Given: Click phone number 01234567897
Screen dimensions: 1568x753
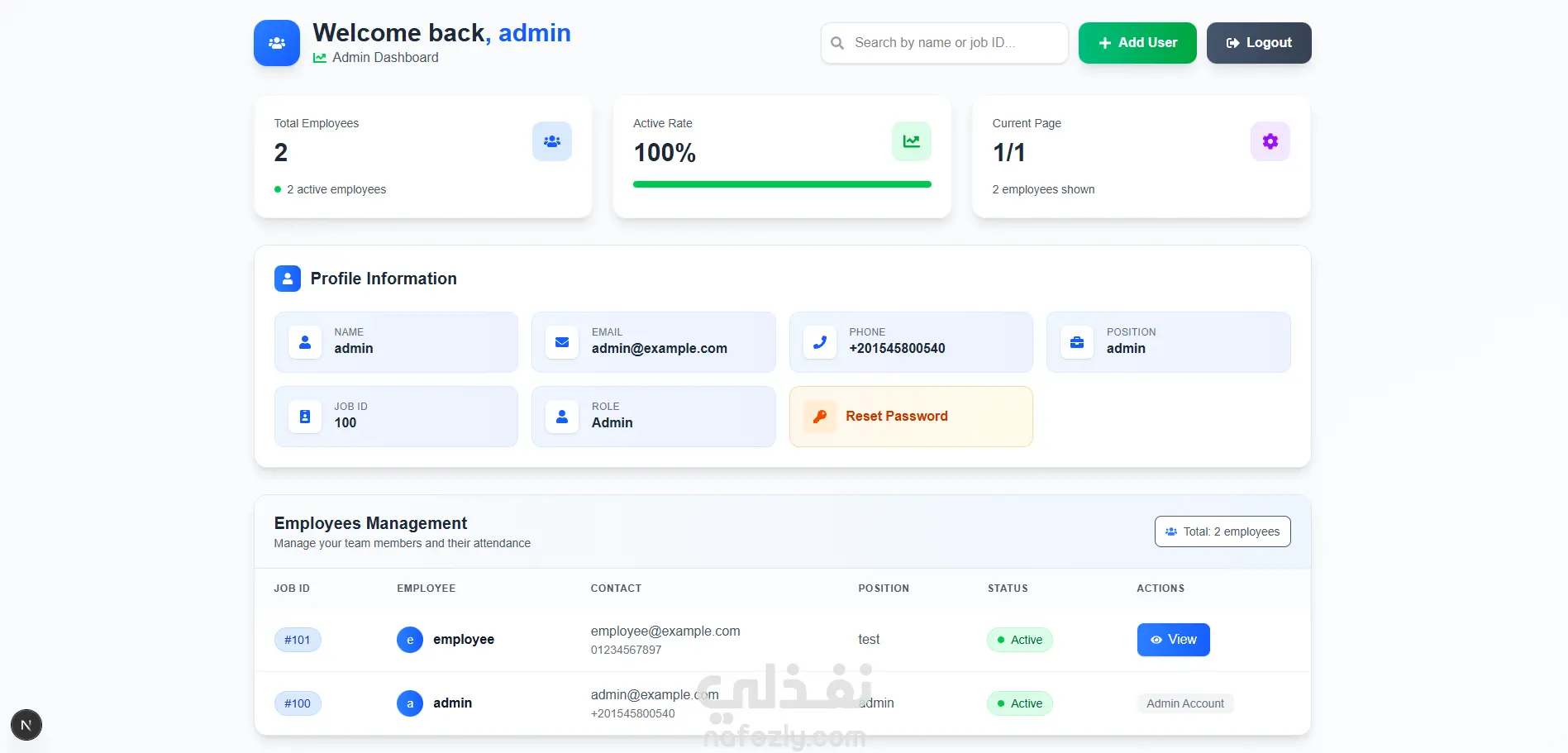Looking at the screenshot, I should tap(627, 650).
